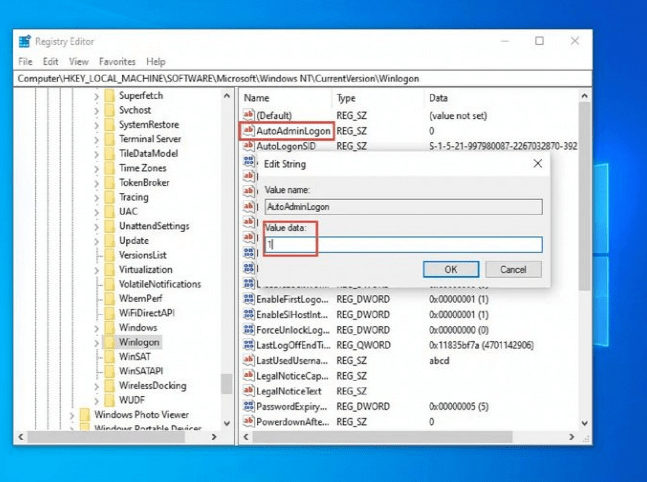Click the values pane scroll-down arrow
Screen dimensions: 647x482
(584, 423)
